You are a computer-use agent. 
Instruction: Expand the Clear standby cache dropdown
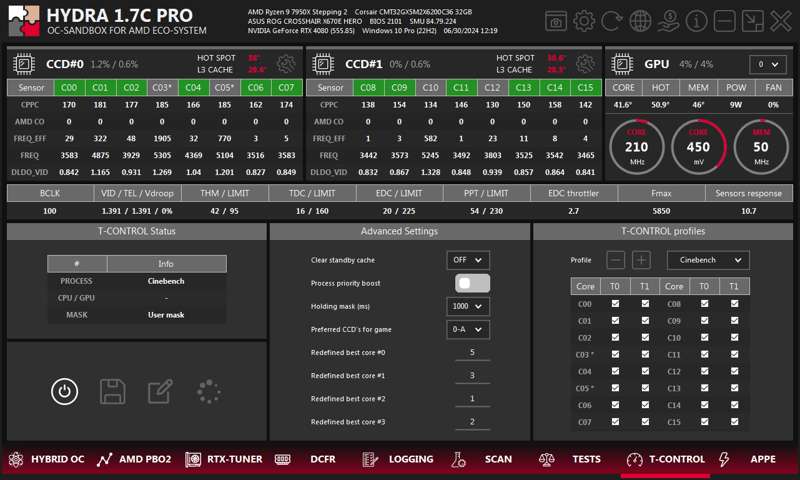pyautogui.click(x=468, y=260)
